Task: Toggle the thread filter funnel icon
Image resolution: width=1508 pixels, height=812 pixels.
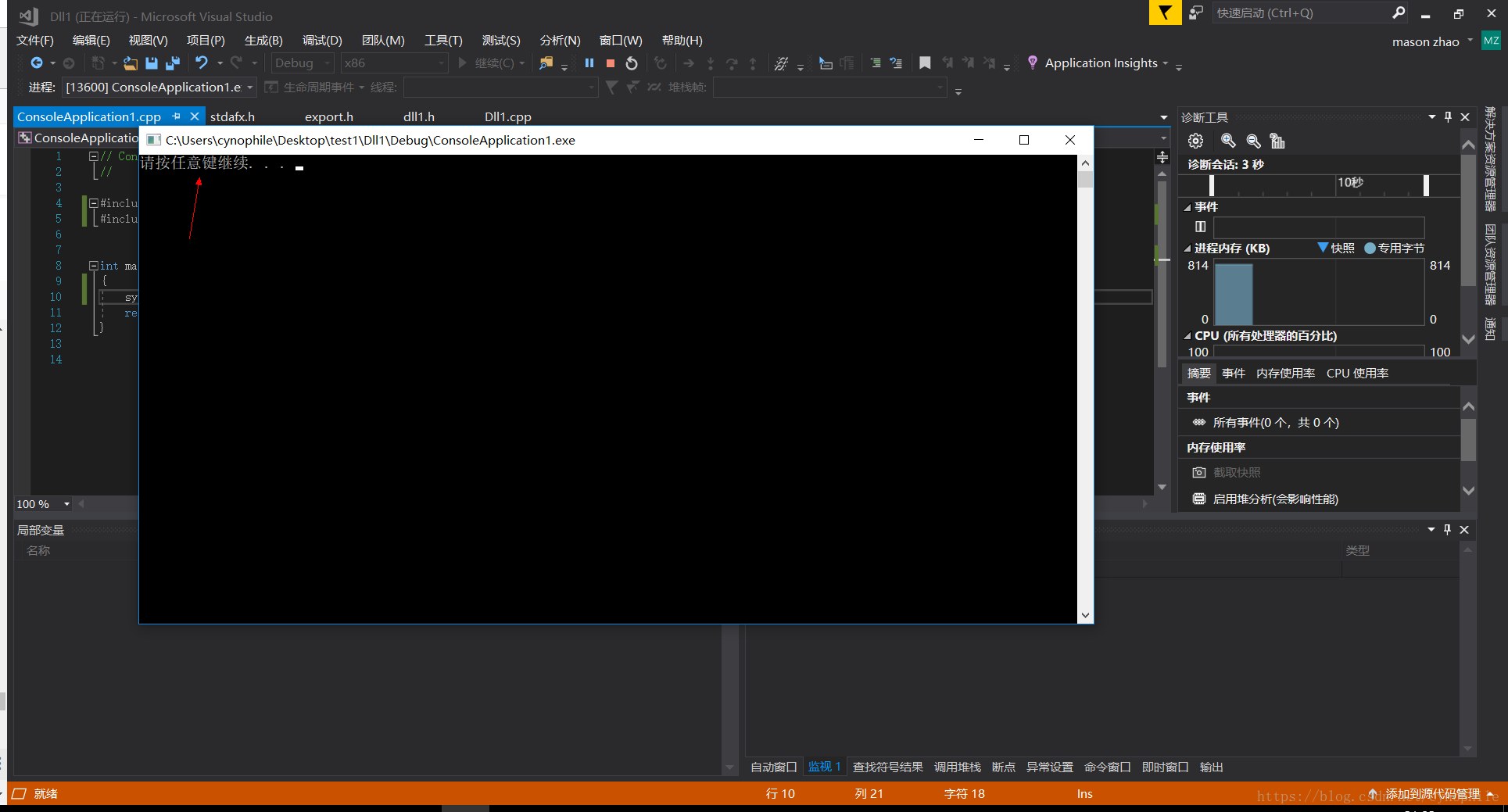Action: click(611, 87)
